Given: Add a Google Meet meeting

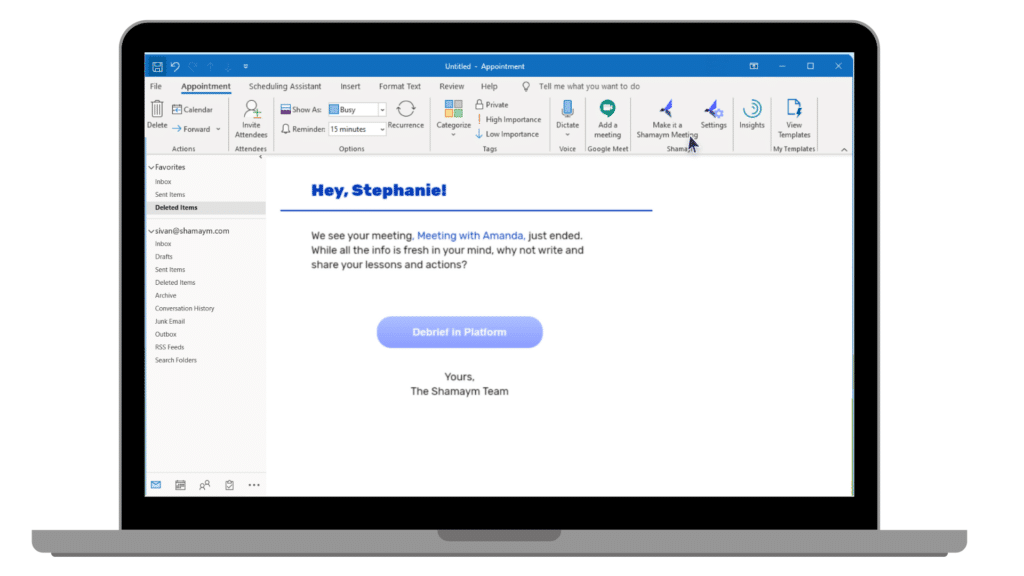Looking at the screenshot, I should pyautogui.click(x=607, y=119).
